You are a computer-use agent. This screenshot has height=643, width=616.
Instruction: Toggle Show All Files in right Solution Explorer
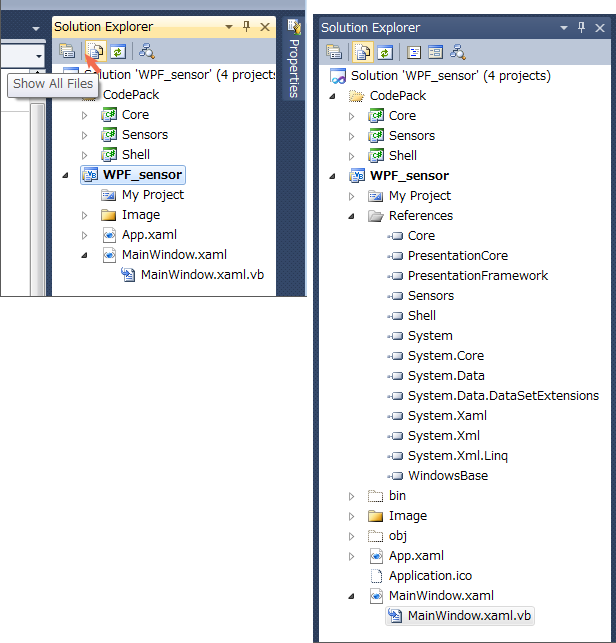pos(363,52)
